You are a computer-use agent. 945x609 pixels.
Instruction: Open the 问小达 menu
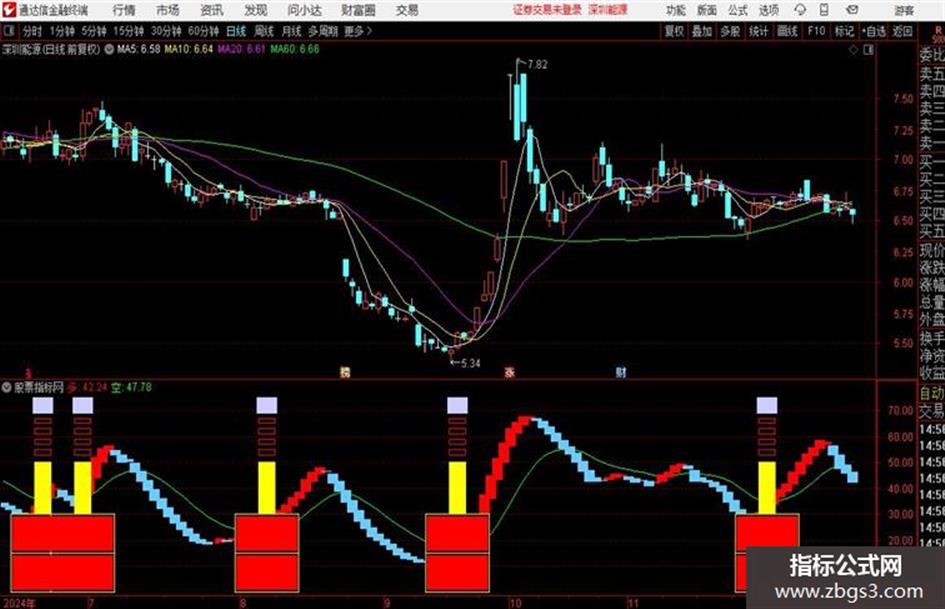tap(304, 10)
